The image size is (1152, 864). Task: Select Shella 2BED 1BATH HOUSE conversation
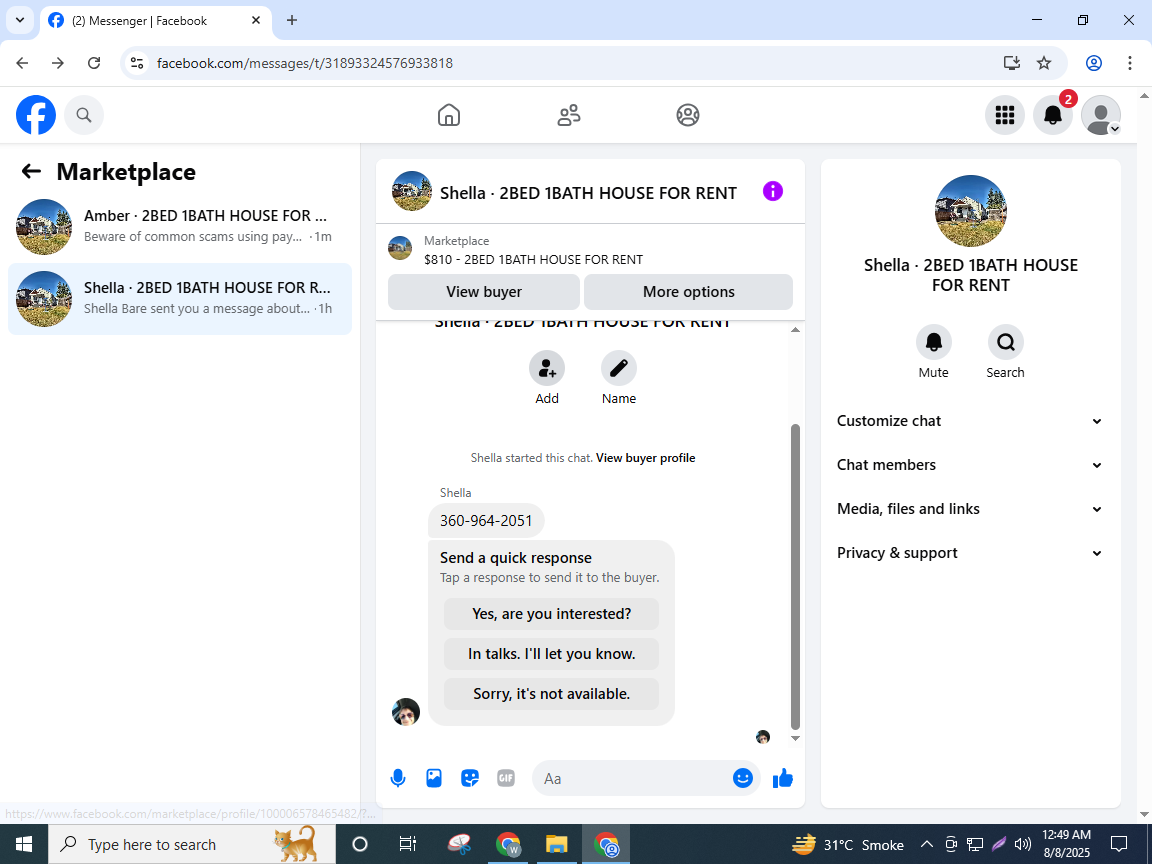(x=180, y=298)
